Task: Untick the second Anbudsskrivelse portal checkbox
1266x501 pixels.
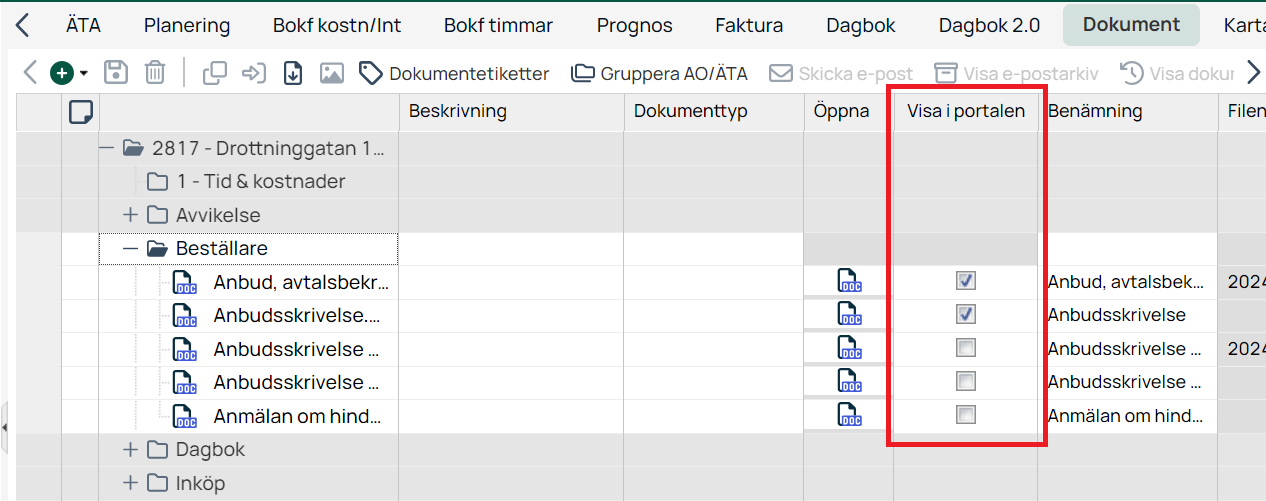Action: [965, 314]
